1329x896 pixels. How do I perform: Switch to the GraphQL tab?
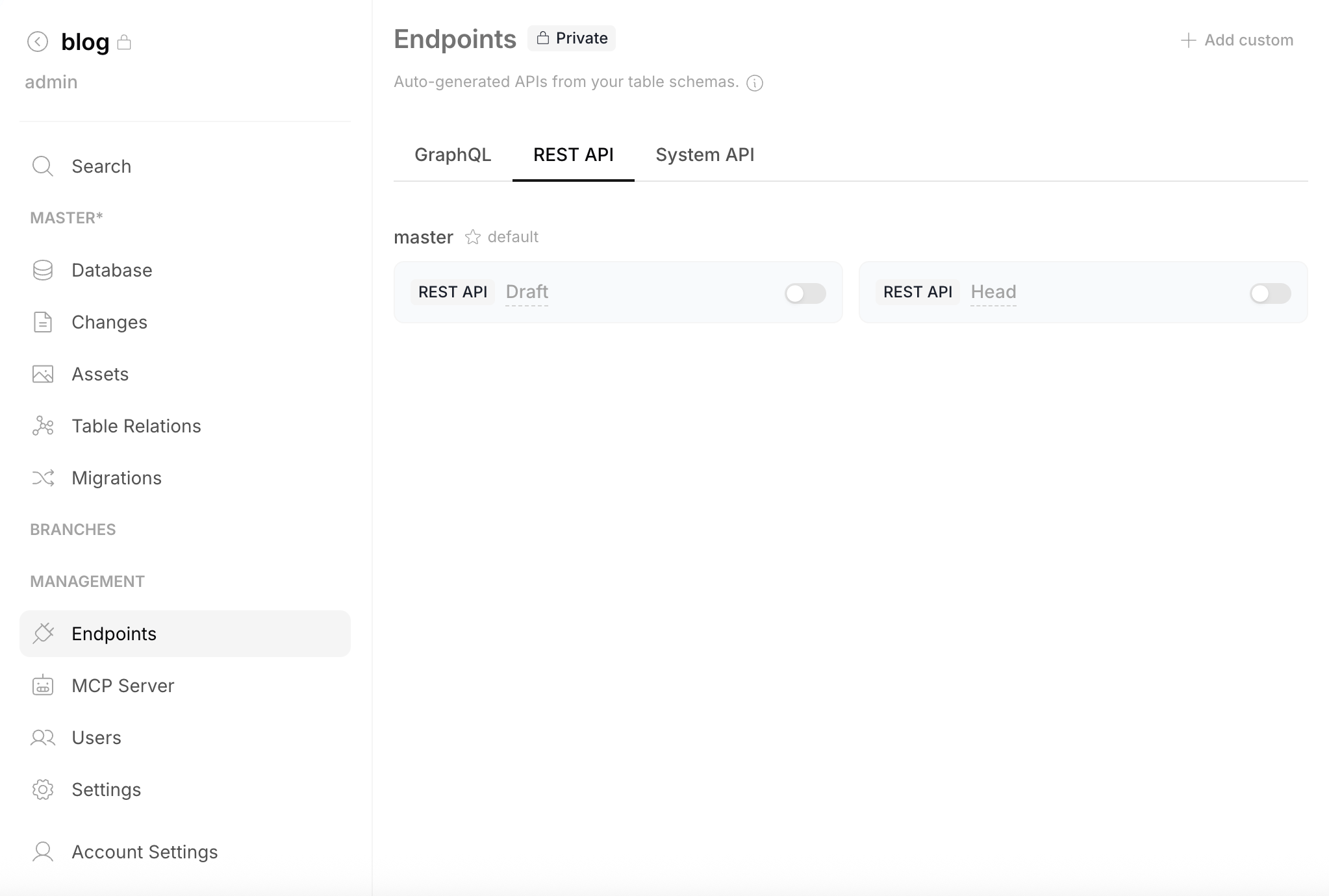(453, 155)
